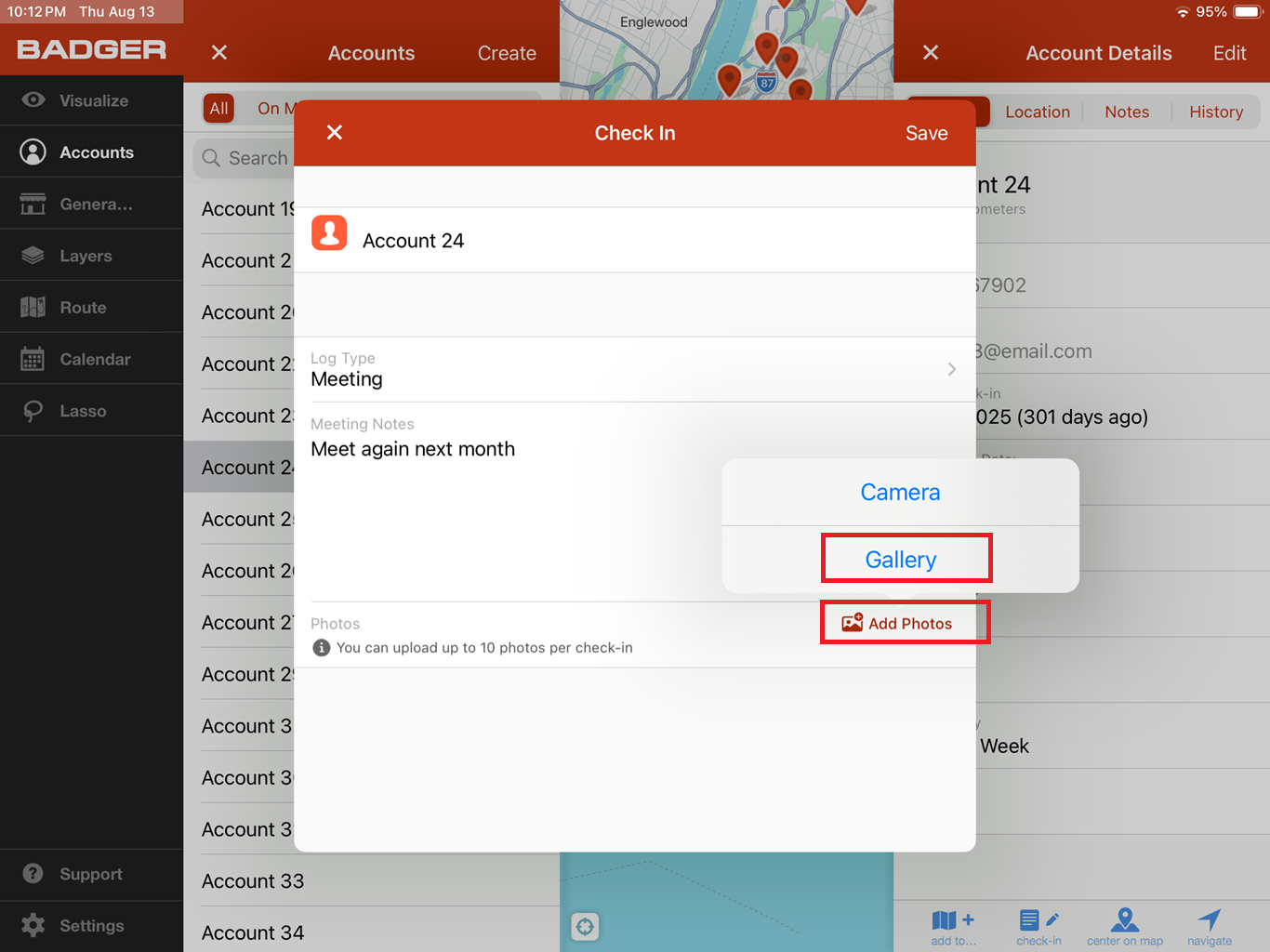Image resolution: width=1270 pixels, height=952 pixels.
Task: Tap the map recenter crosshair button
Action: (585, 926)
